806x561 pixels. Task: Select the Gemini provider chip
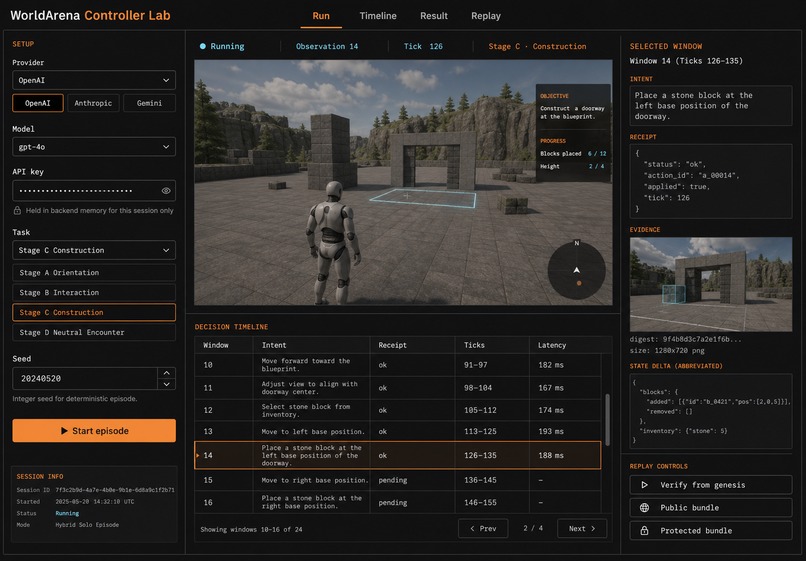point(149,103)
